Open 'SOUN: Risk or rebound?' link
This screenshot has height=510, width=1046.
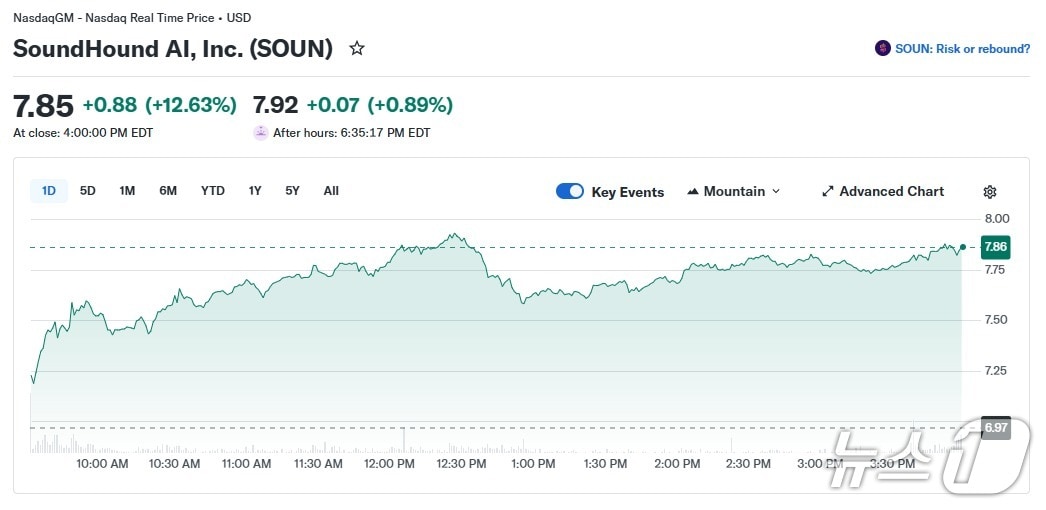[x=962, y=49]
